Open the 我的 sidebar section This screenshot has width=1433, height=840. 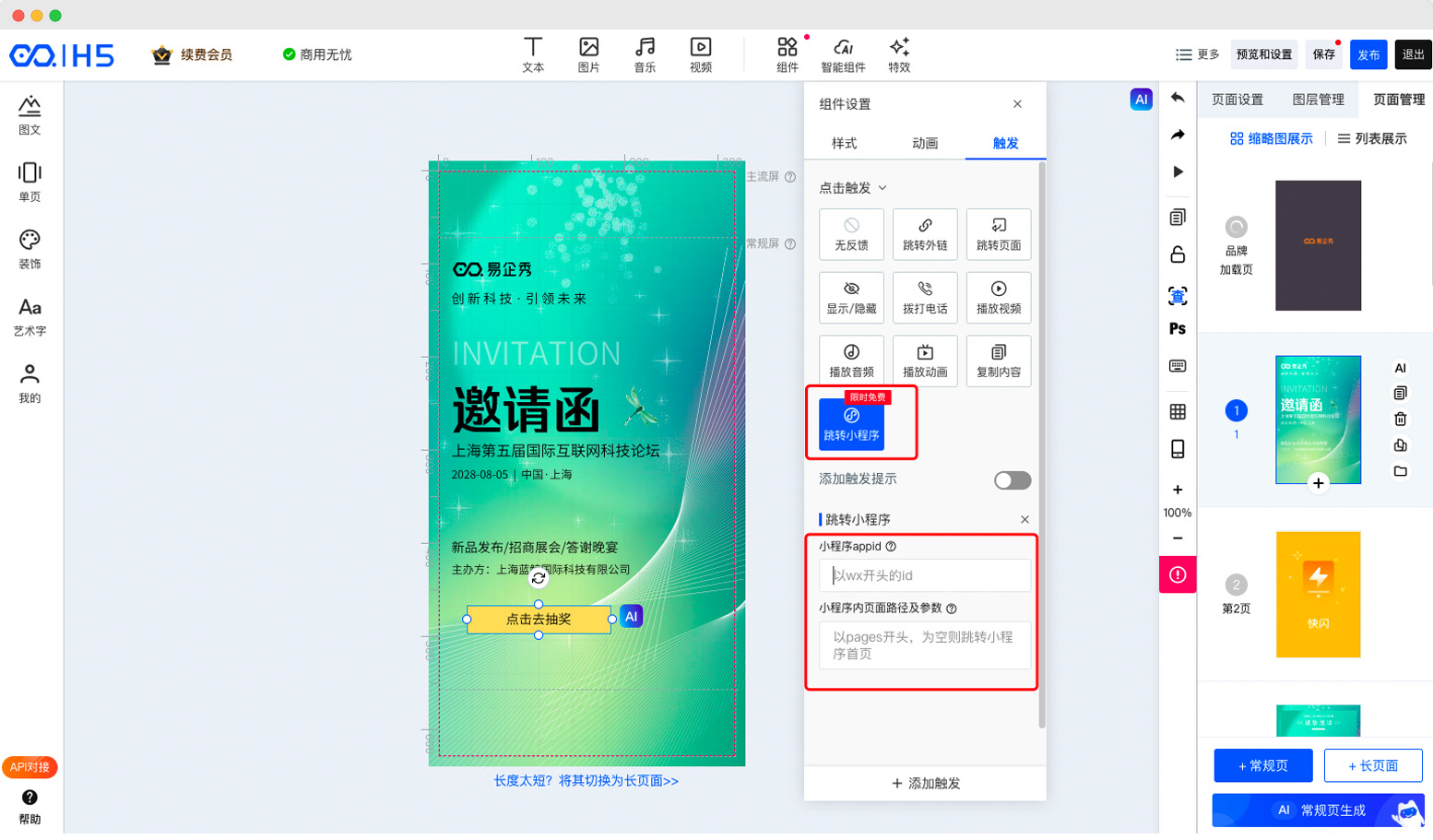tap(30, 384)
